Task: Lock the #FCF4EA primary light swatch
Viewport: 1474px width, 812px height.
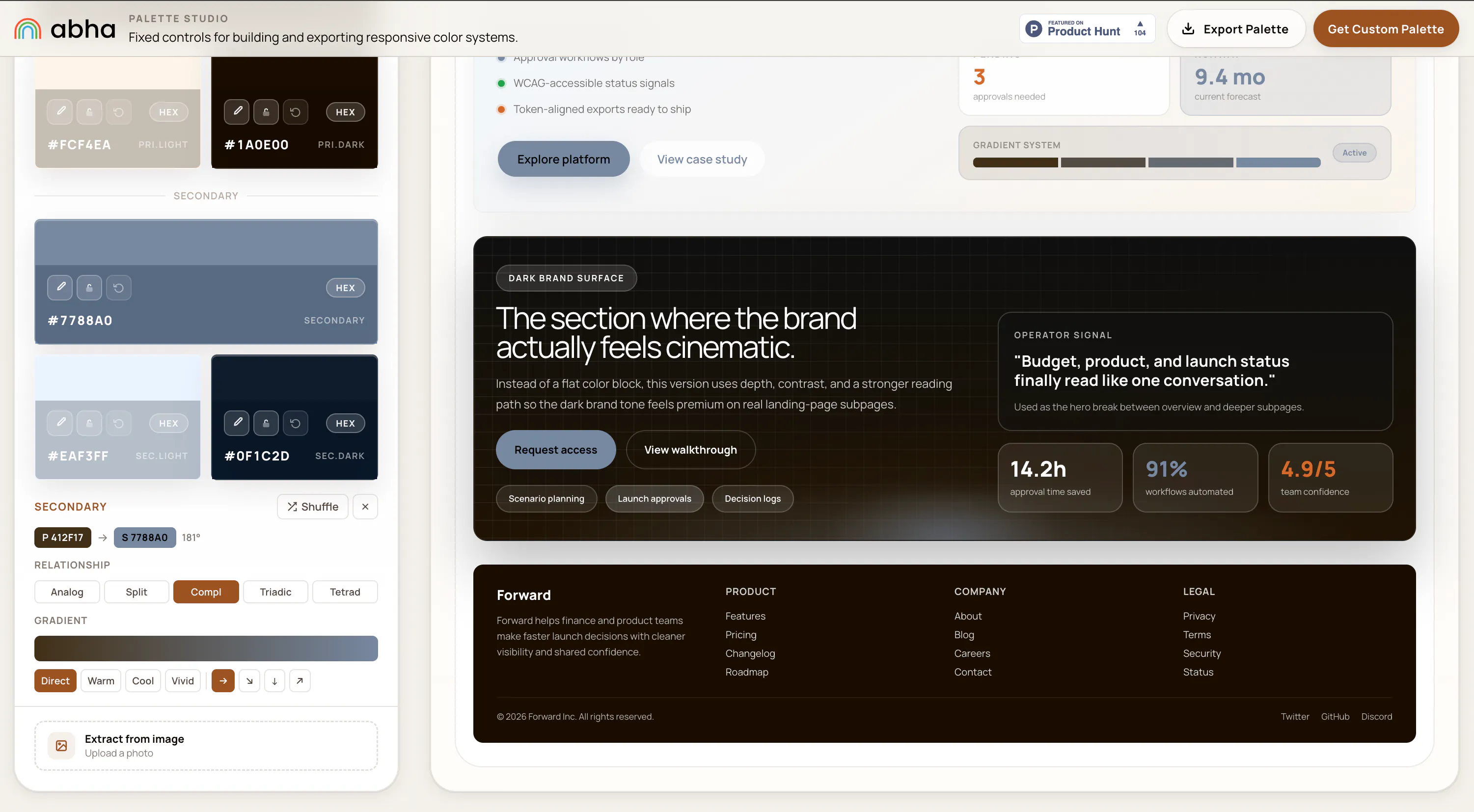Action: [x=89, y=111]
